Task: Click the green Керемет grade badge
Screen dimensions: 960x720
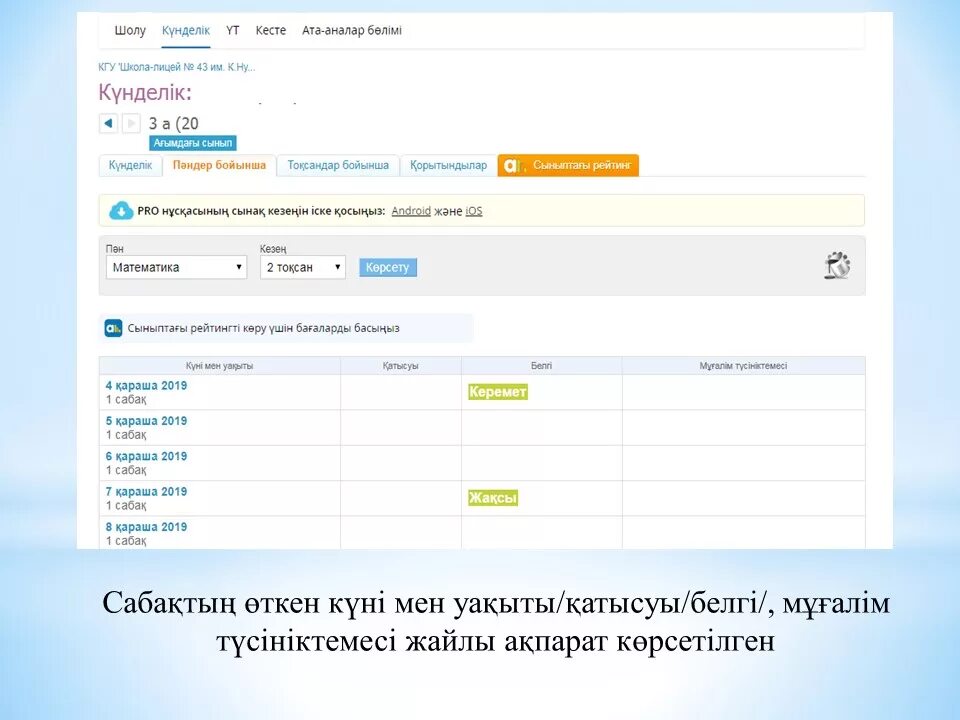Action: tap(496, 392)
